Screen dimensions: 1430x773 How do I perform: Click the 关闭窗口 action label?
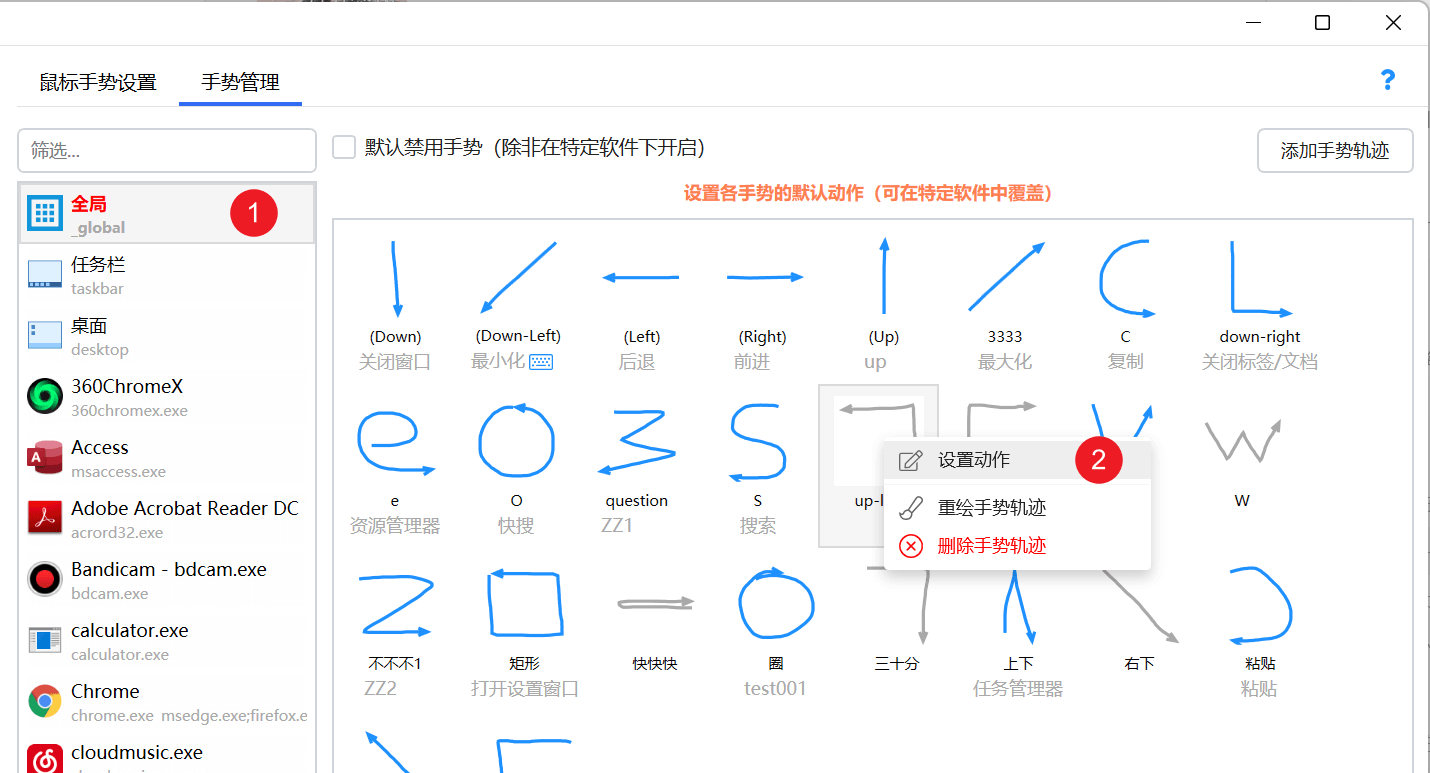click(x=395, y=362)
